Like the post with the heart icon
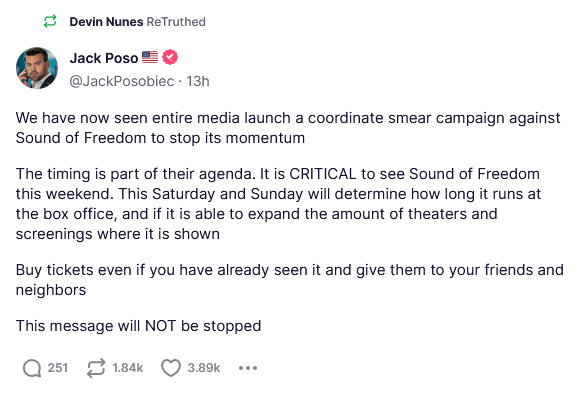The height and width of the screenshot is (394, 586). [x=171, y=368]
